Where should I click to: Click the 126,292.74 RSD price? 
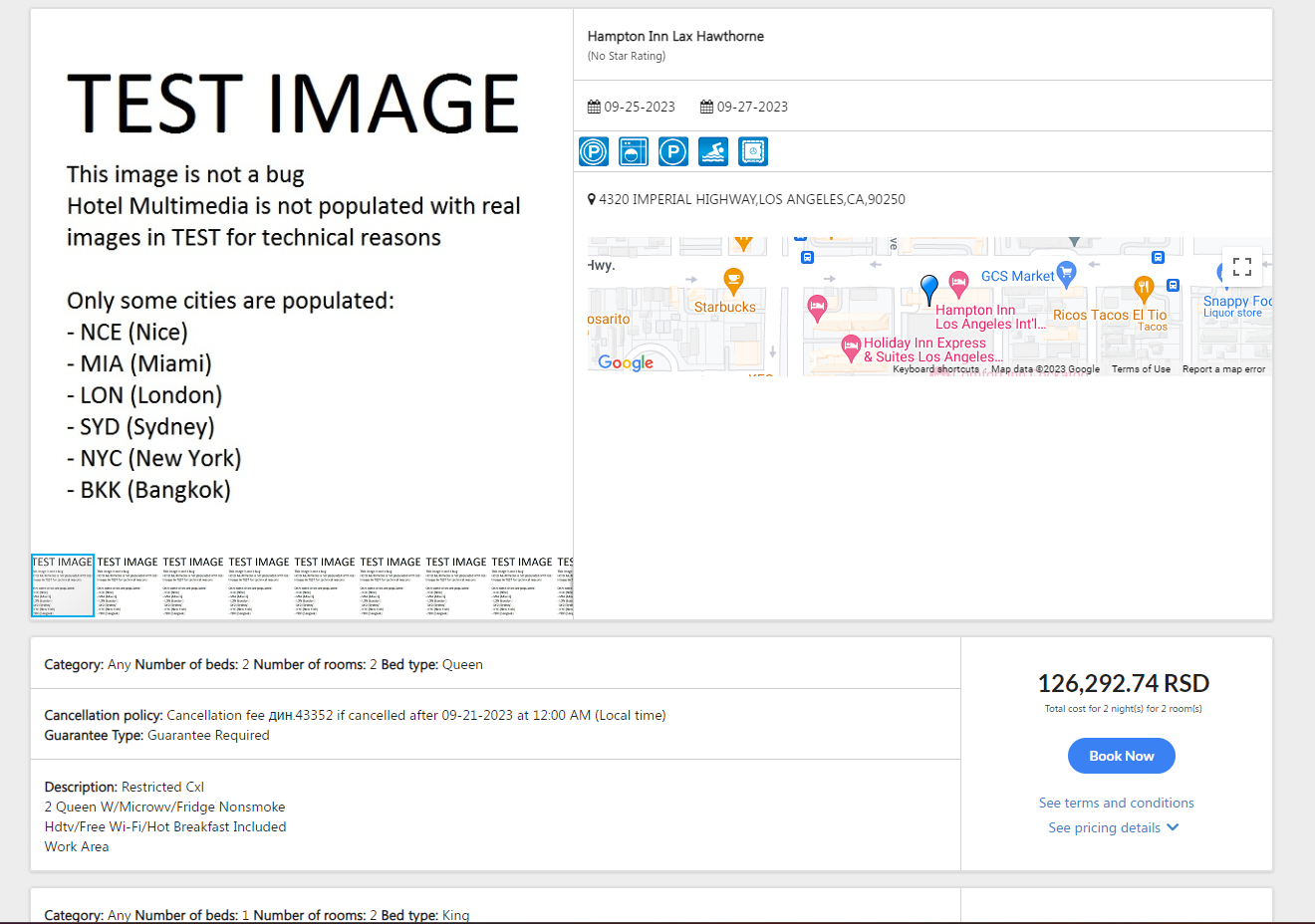[x=1124, y=683]
